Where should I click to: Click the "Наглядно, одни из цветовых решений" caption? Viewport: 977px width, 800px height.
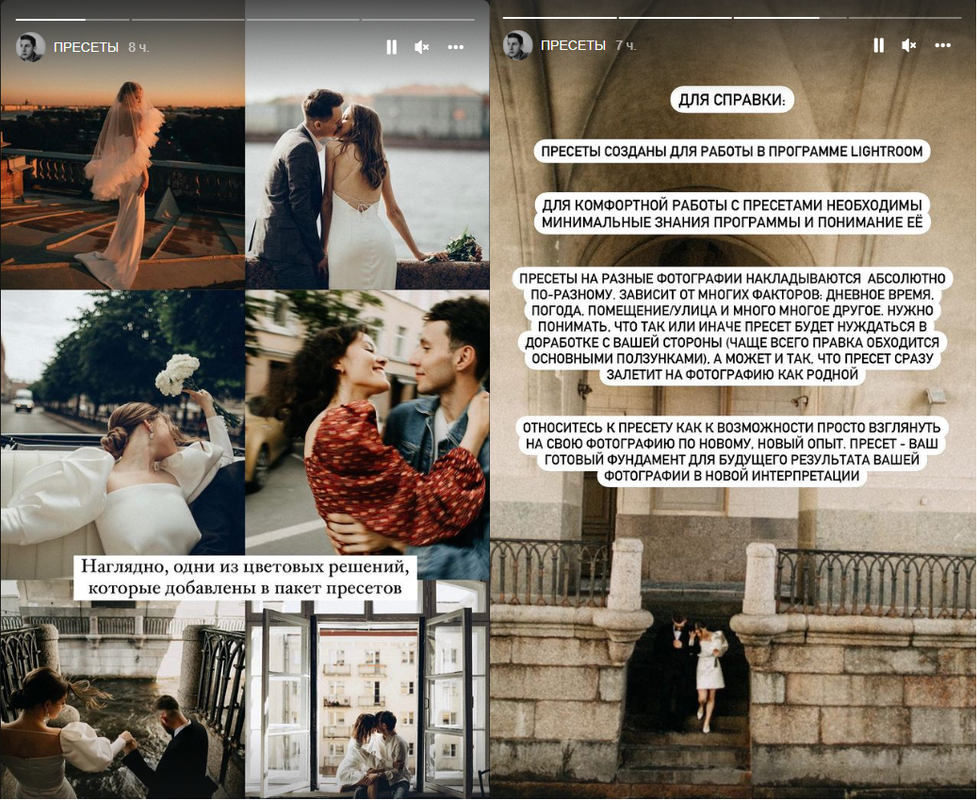[245, 577]
